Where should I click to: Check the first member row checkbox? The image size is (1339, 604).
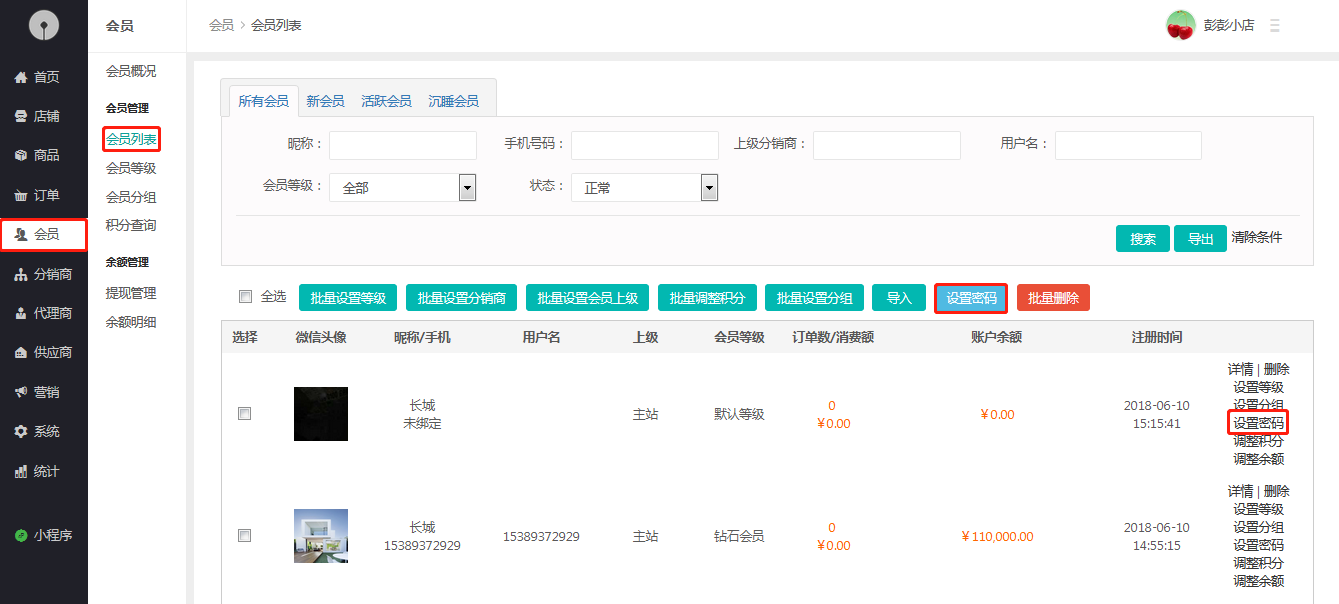(244, 414)
